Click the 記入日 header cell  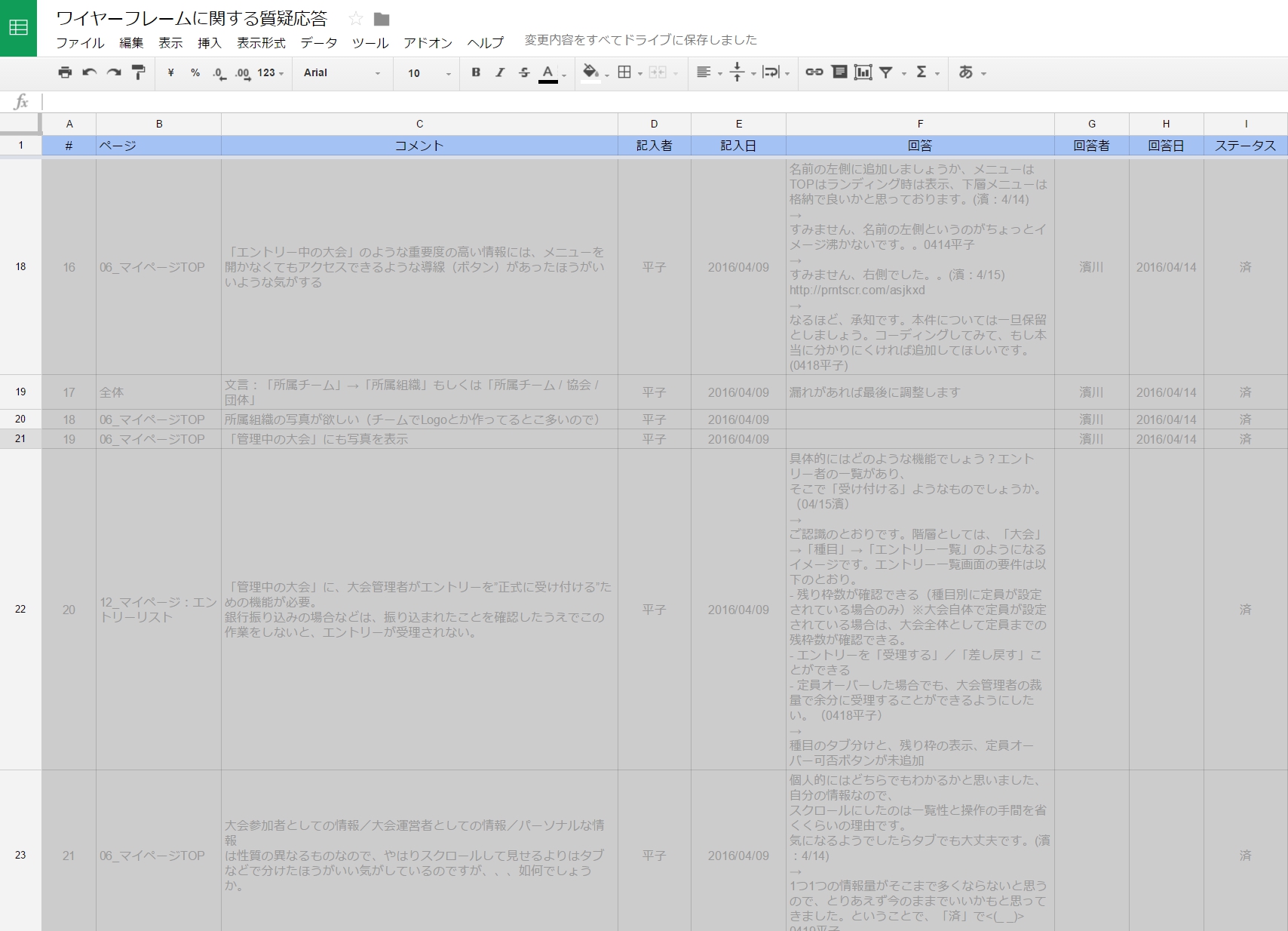(x=738, y=146)
